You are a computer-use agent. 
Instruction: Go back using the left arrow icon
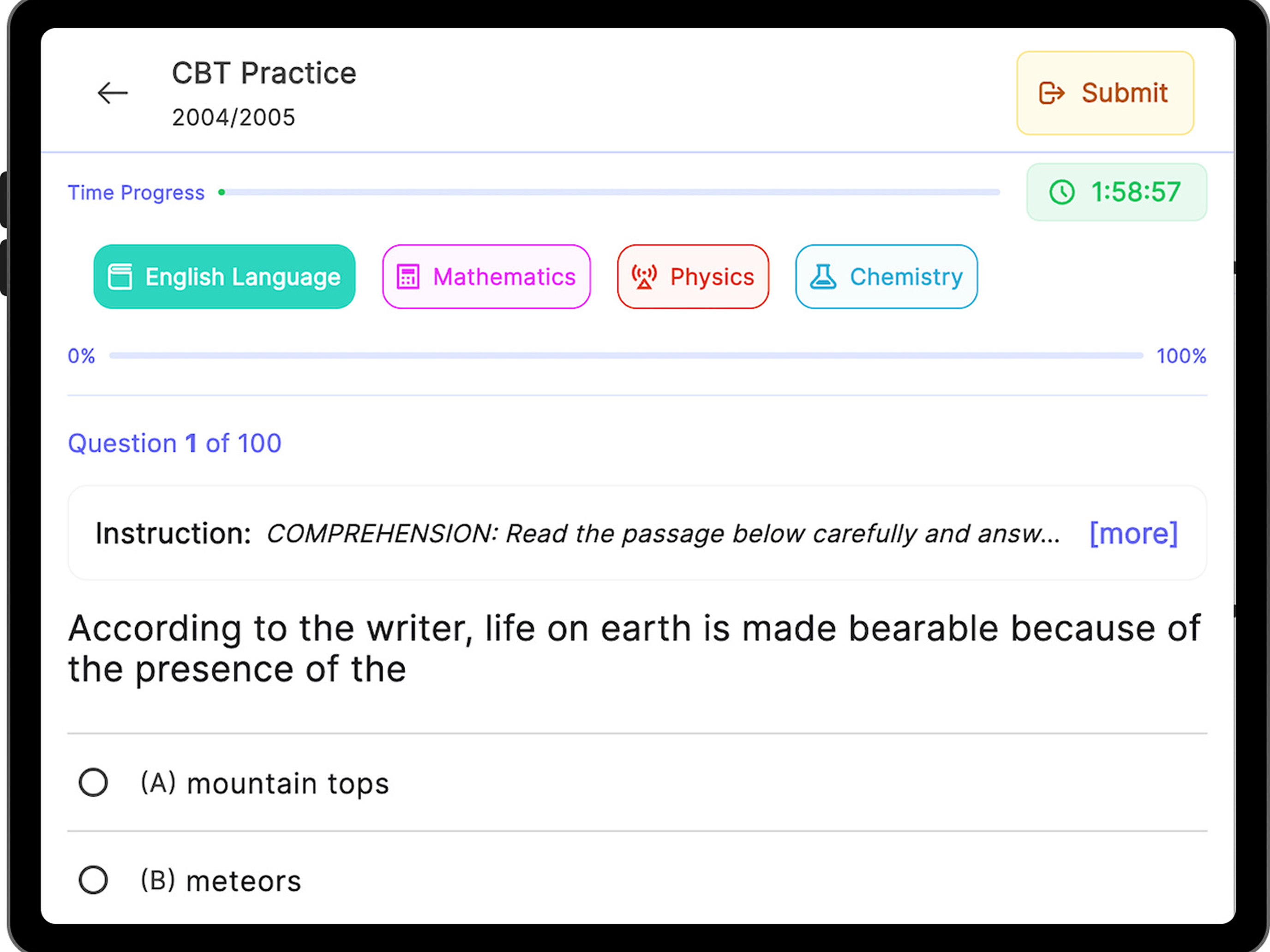(x=113, y=93)
